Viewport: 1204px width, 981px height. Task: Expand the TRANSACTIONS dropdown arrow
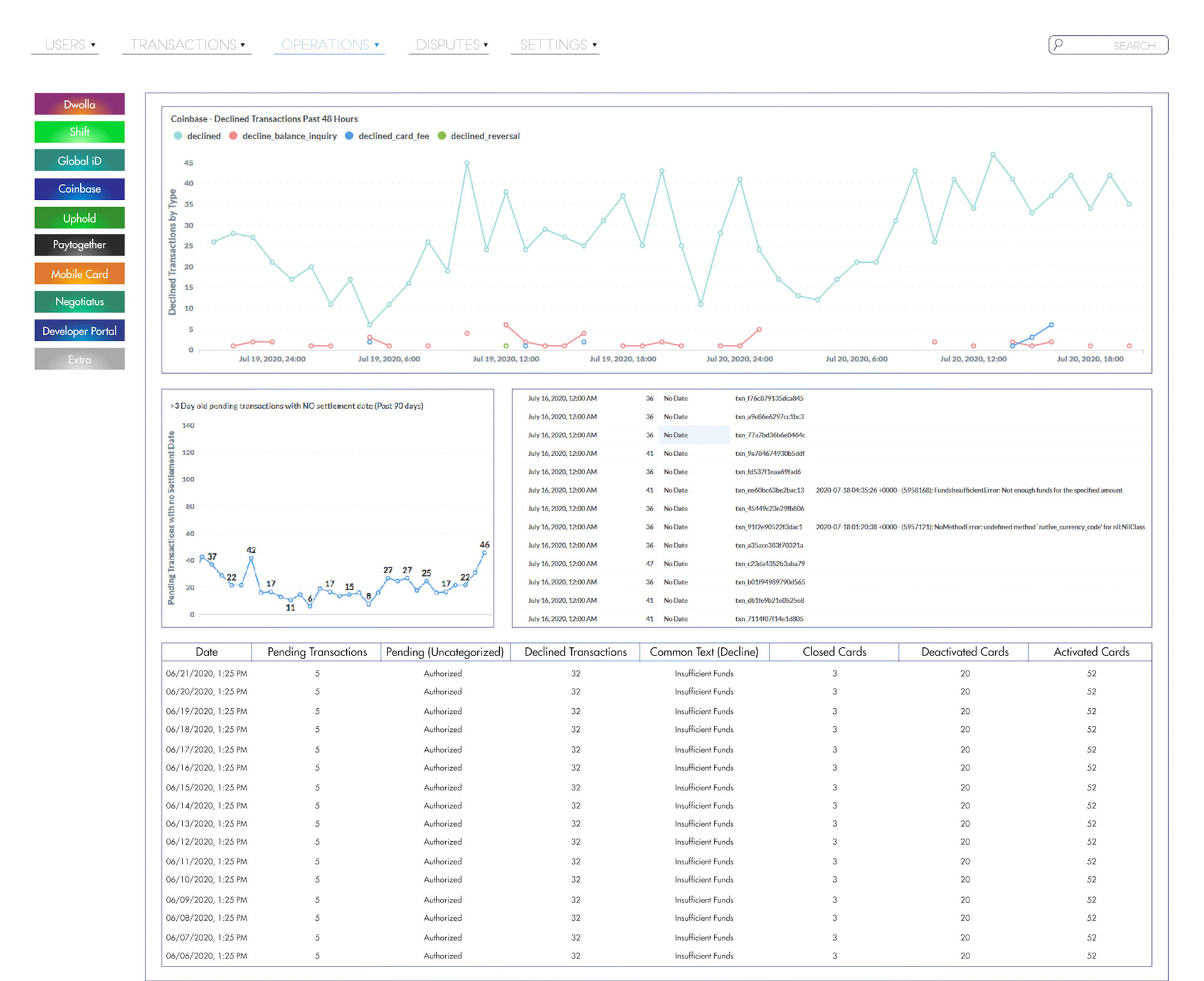(243, 45)
